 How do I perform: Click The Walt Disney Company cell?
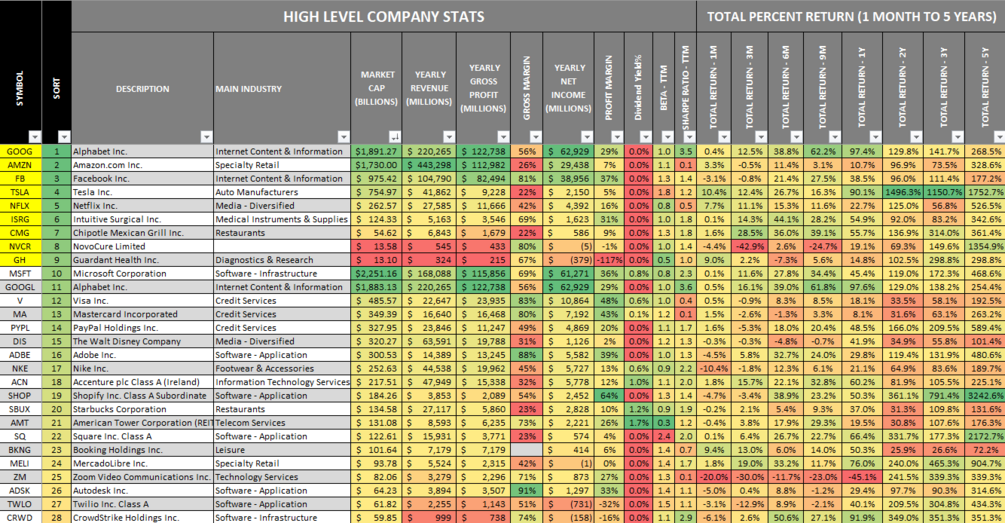tap(142, 341)
